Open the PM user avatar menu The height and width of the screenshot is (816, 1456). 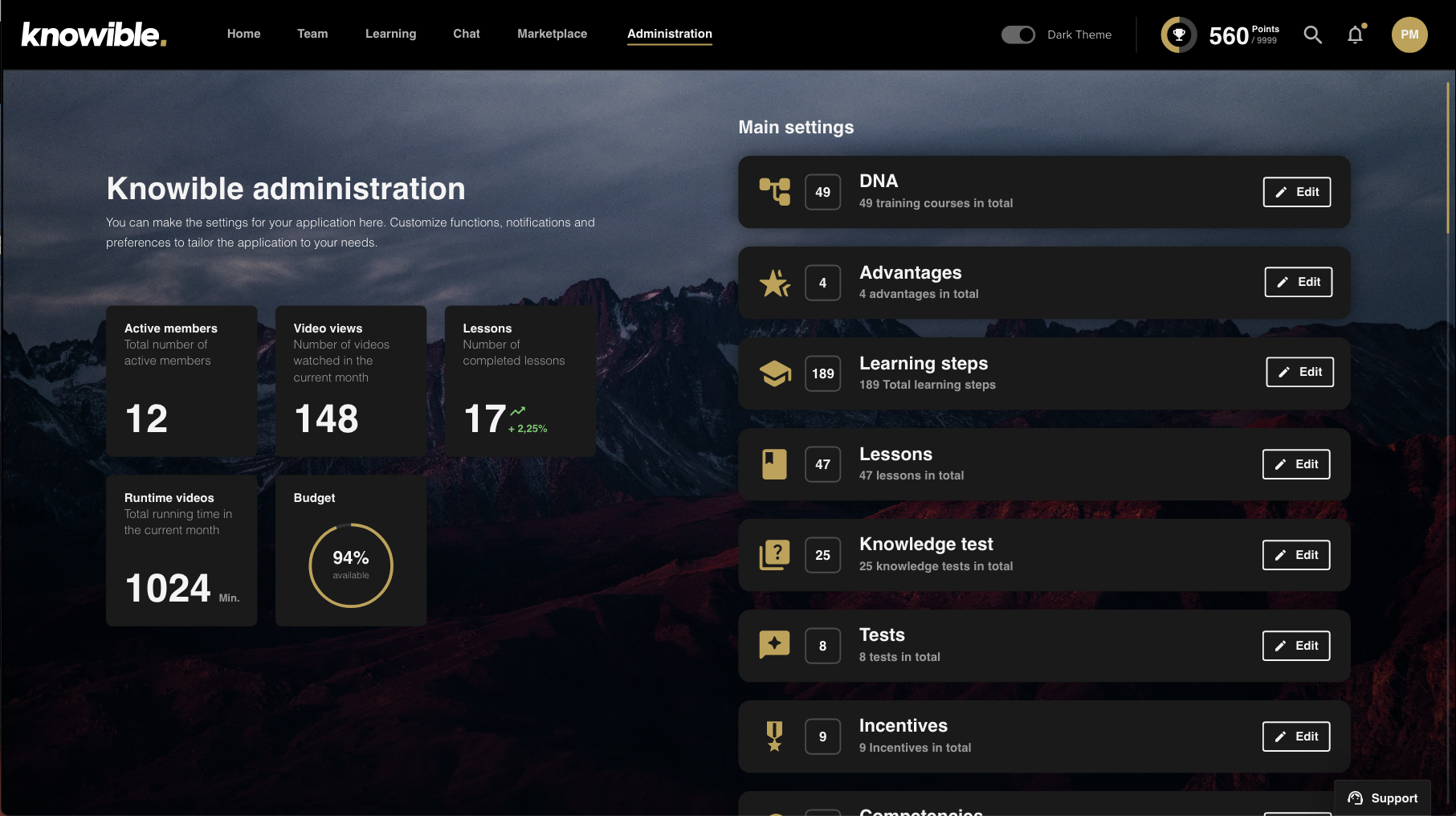pyautogui.click(x=1409, y=35)
